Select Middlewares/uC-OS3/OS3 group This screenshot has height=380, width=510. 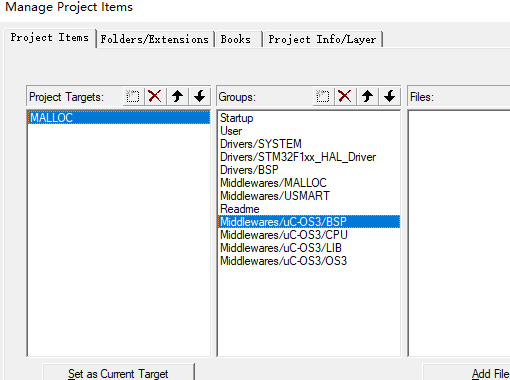(x=309, y=261)
